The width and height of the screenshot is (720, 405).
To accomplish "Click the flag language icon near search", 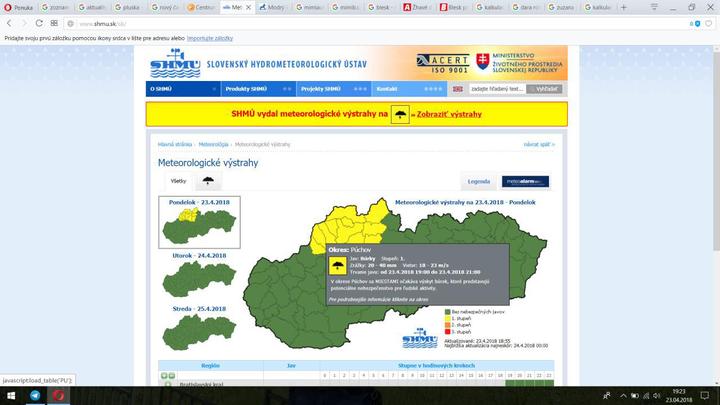I will [459, 88].
